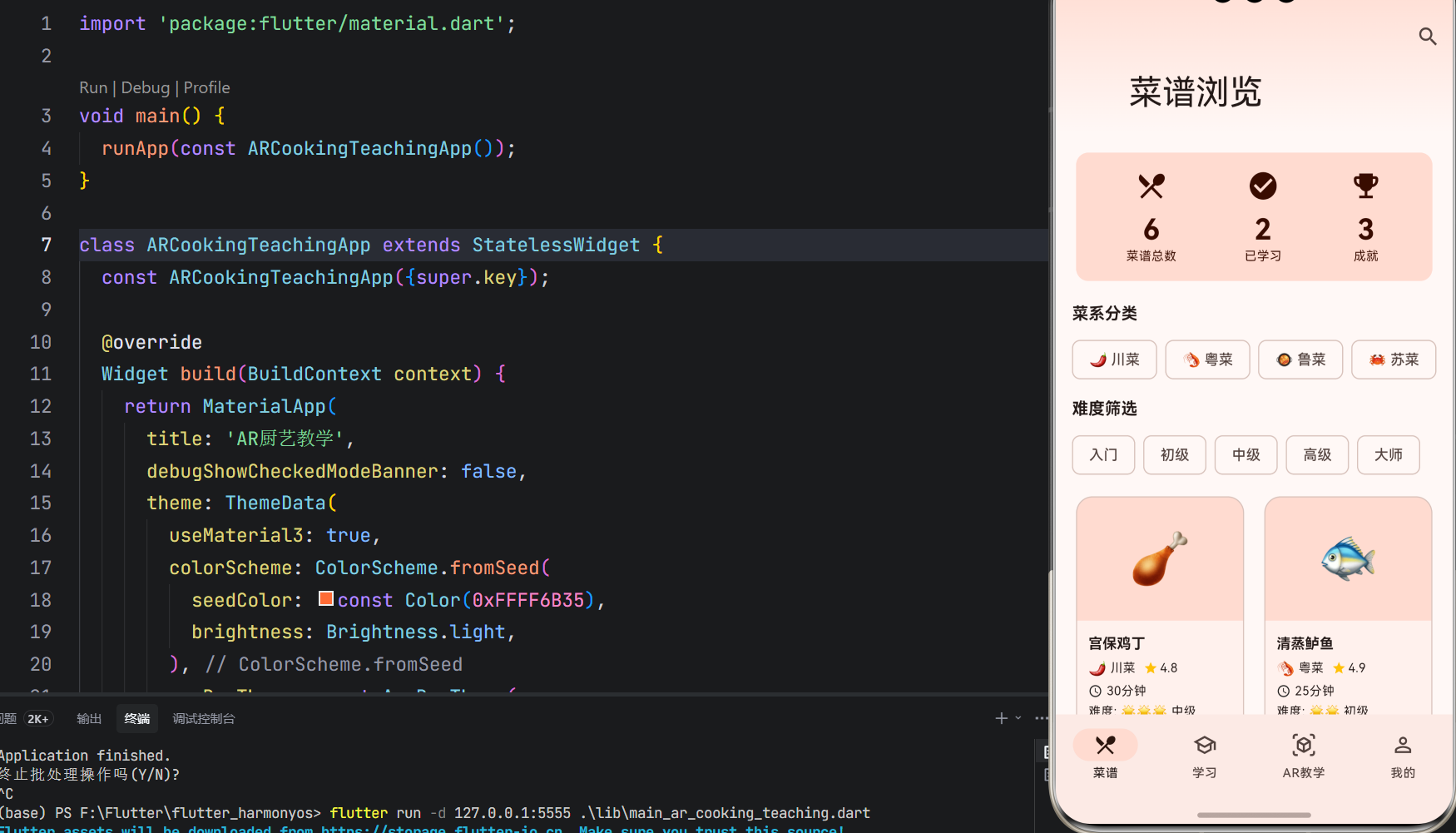Click the 已学习 stat label
The width and height of the screenshot is (1456, 833).
[x=1263, y=255]
